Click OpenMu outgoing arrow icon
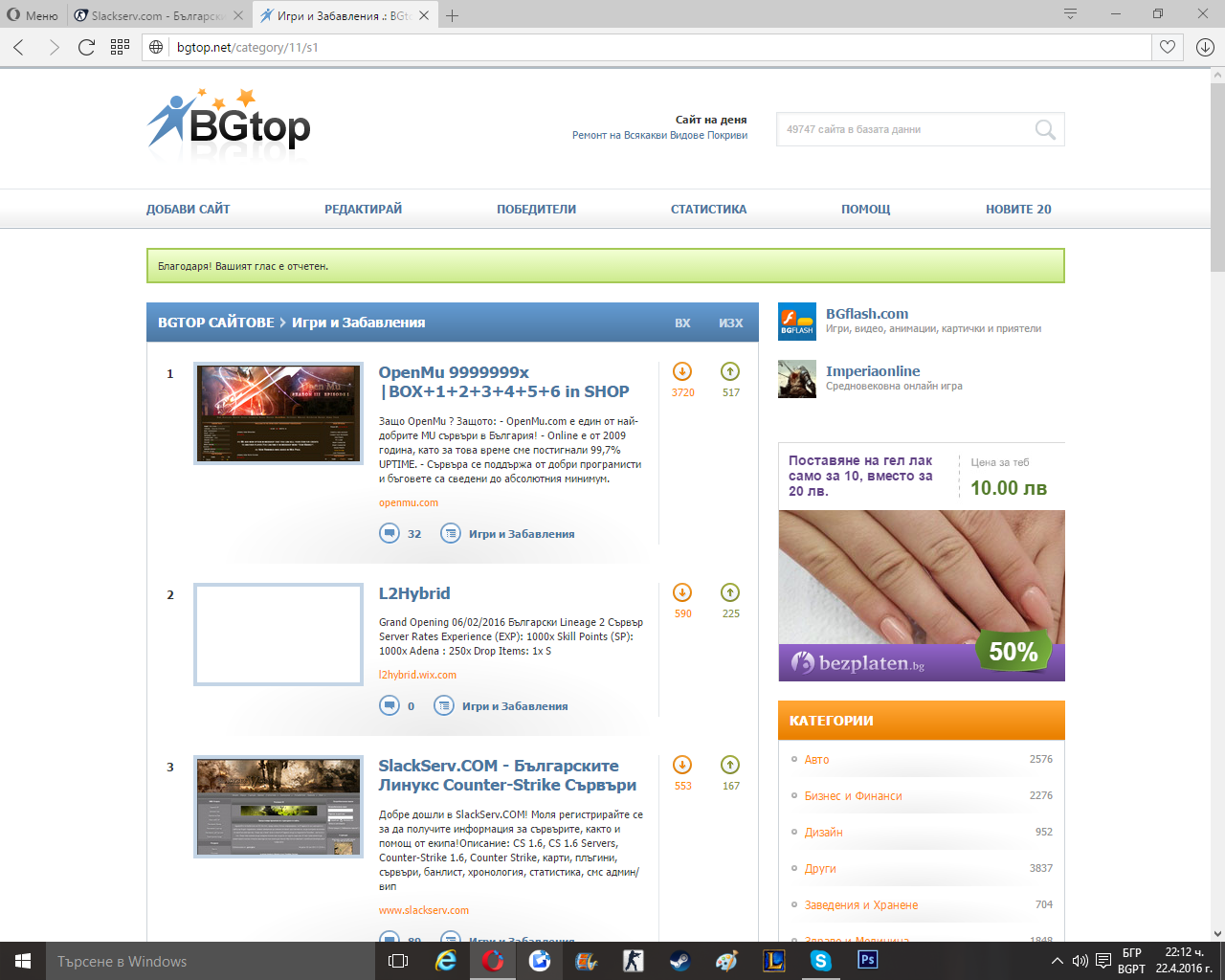The width and height of the screenshot is (1225, 980). pos(730,371)
